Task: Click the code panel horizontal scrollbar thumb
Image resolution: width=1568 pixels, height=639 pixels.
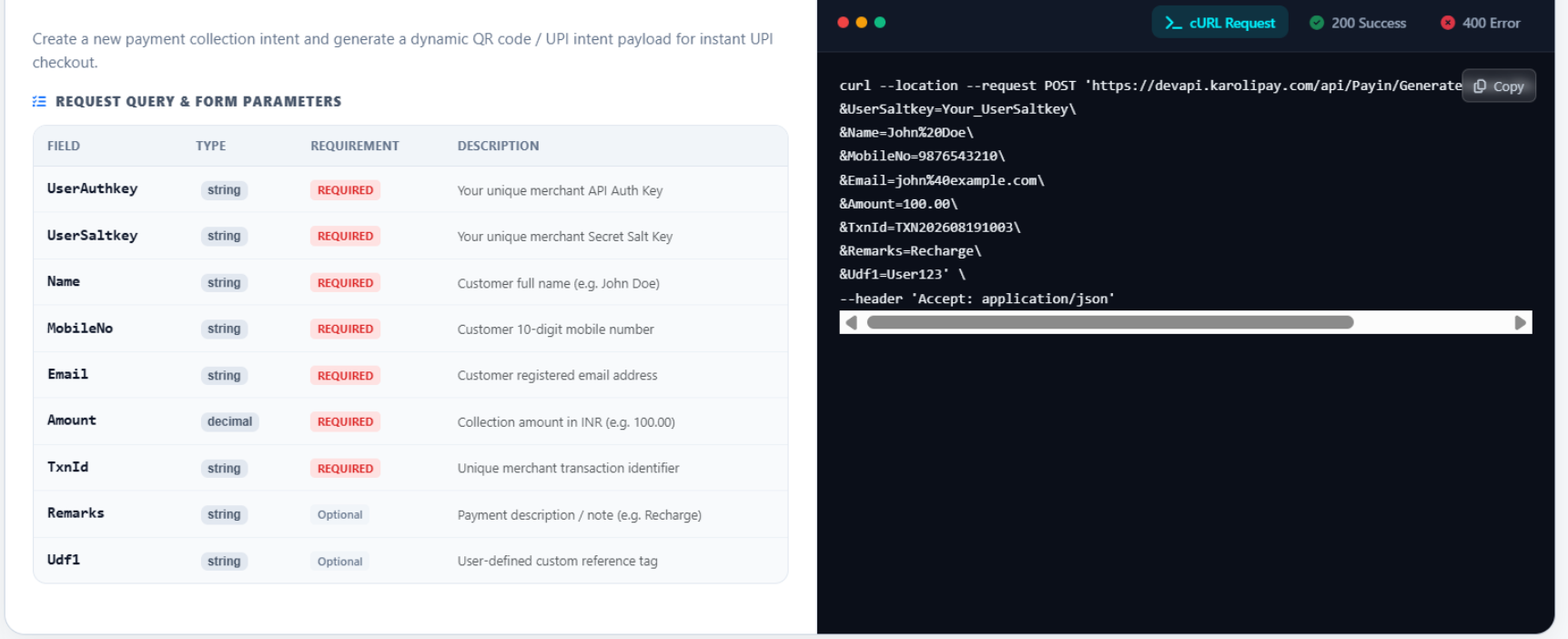Action: tap(1110, 322)
